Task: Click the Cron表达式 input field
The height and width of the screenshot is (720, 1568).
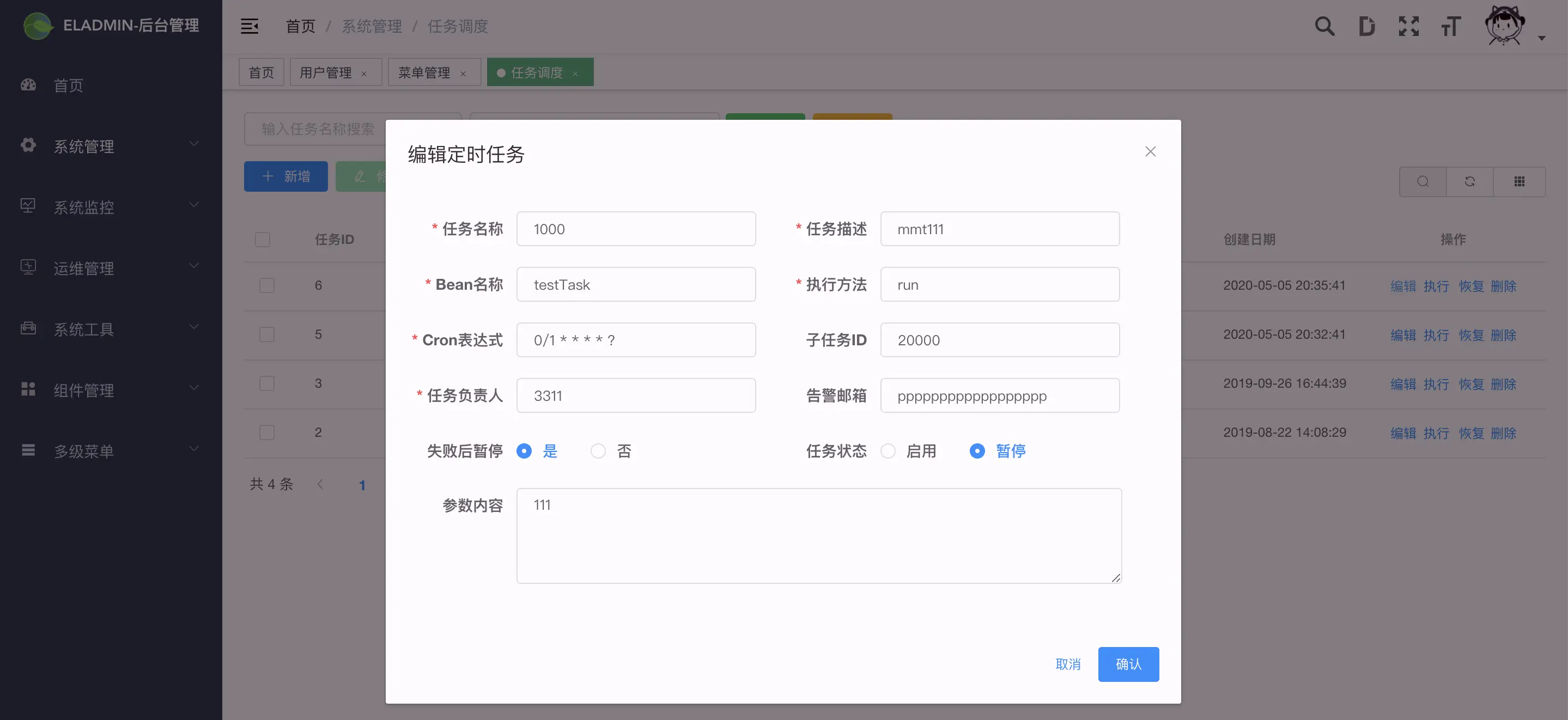Action: [x=635, y=340]
